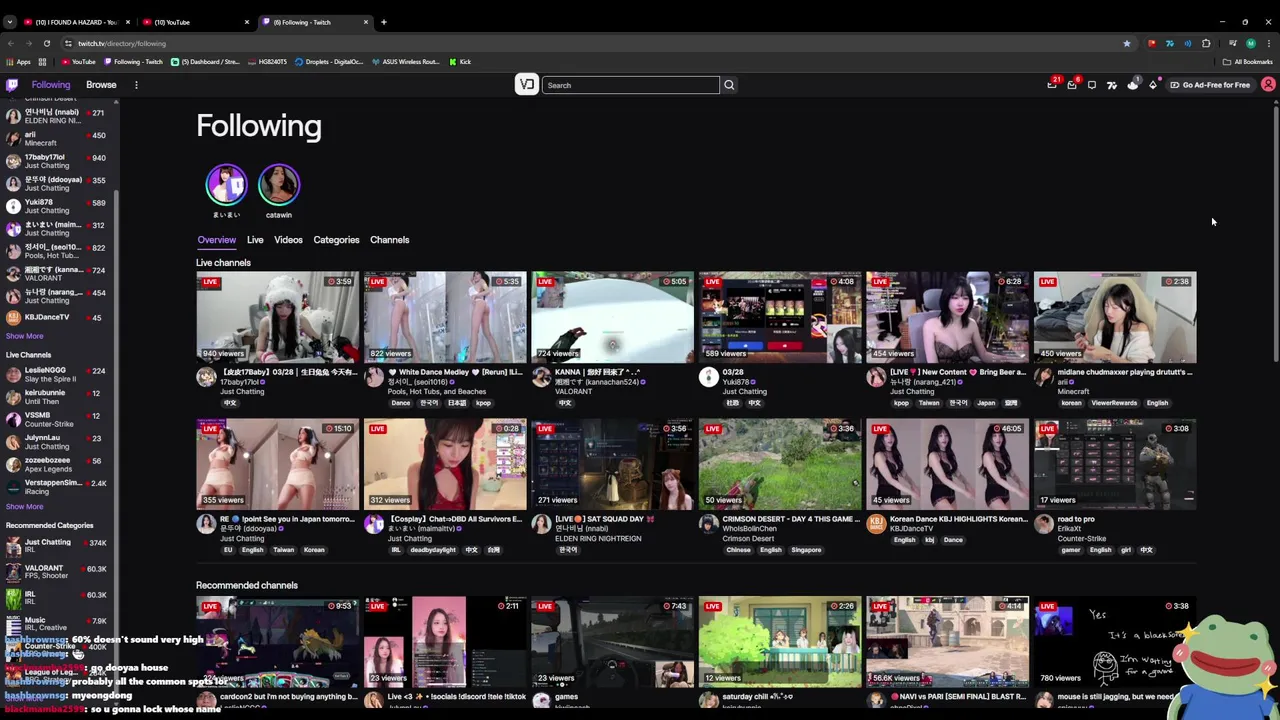Click Show More under followed channels
The width and height of the screenshot is (1280, 720).
pyautogui.click(x=24, y=336)
